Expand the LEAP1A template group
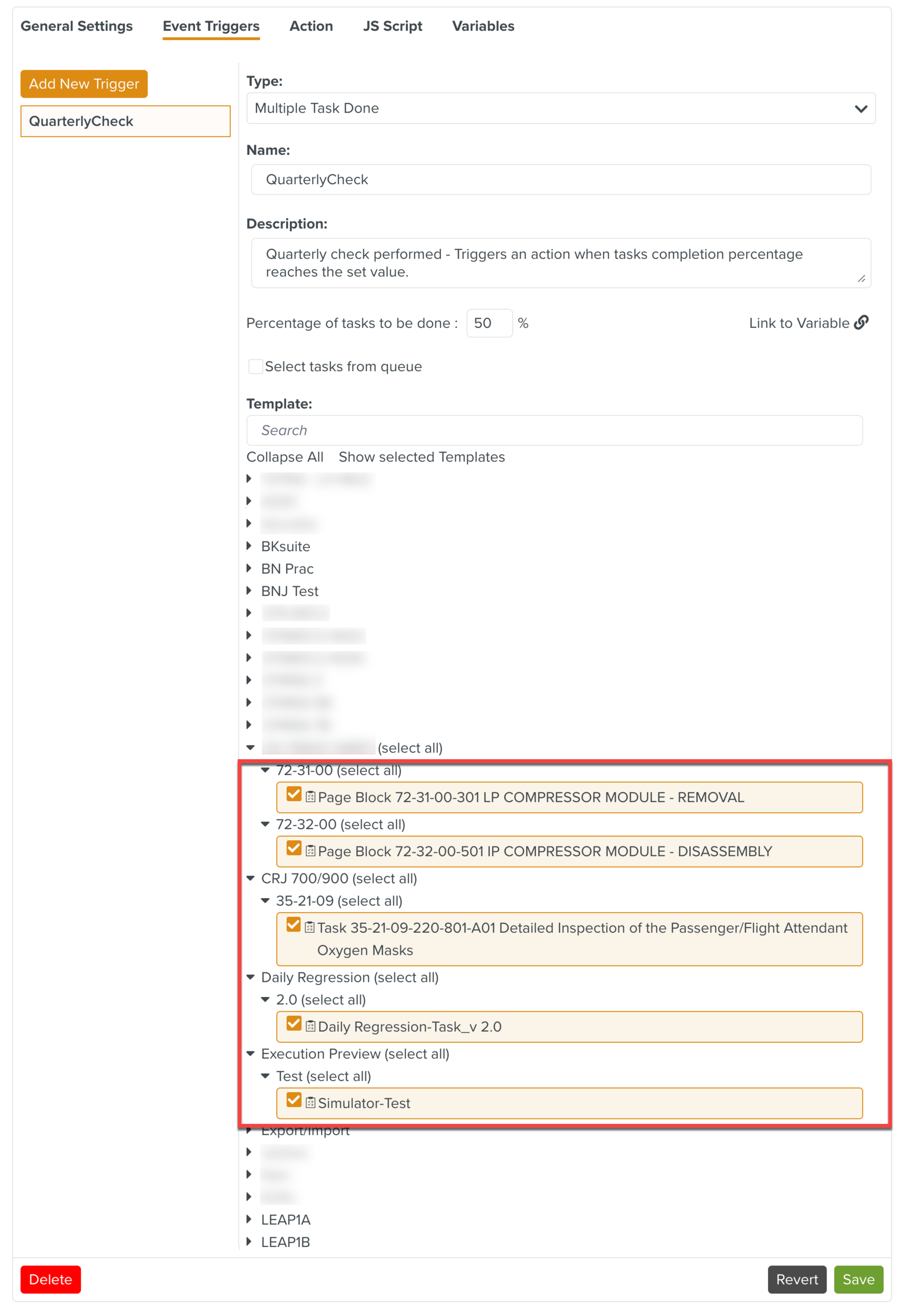 point(250,1220)
